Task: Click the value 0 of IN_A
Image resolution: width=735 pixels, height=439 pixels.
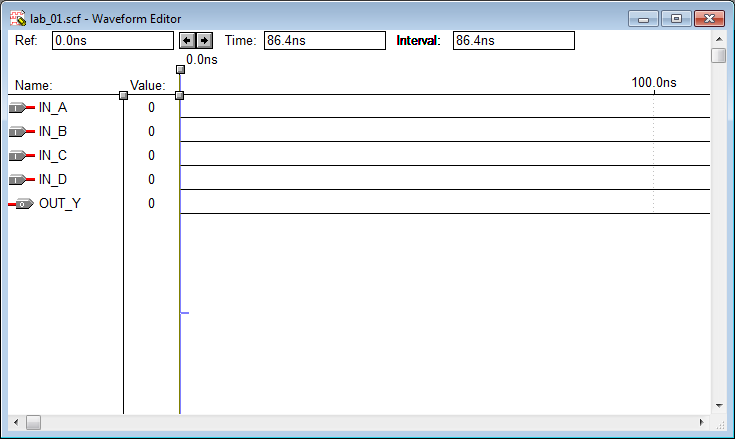Action: click(151, 108)
